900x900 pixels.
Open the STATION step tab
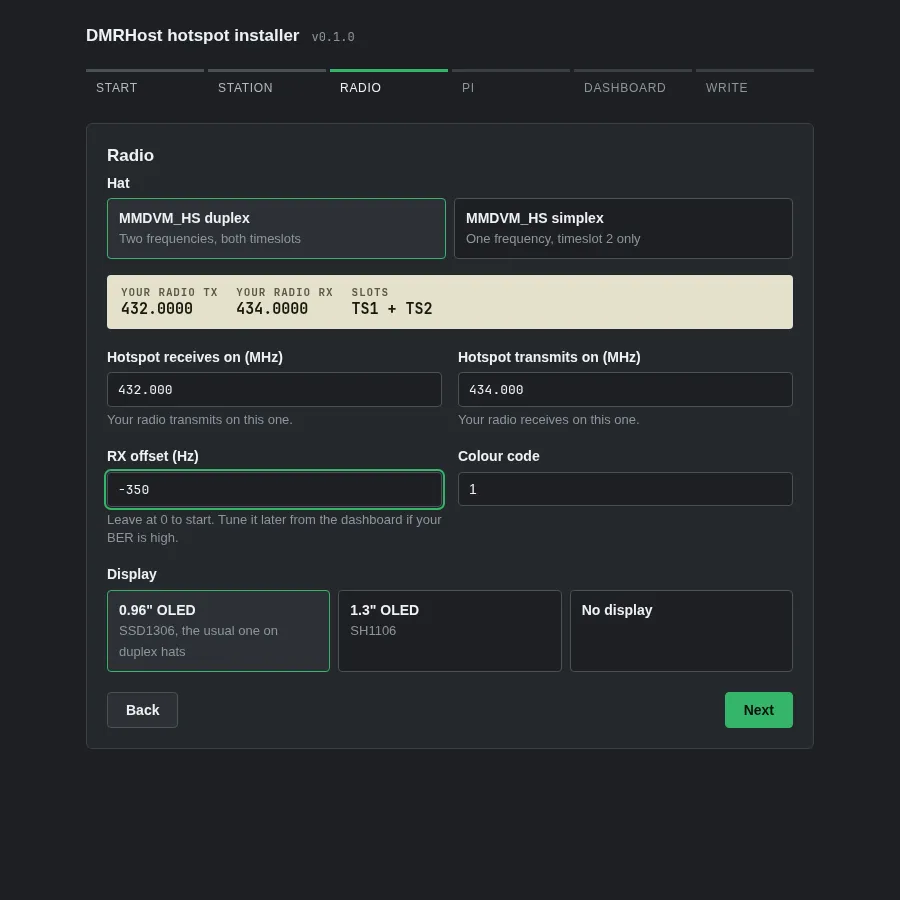(x=267, y=84)
